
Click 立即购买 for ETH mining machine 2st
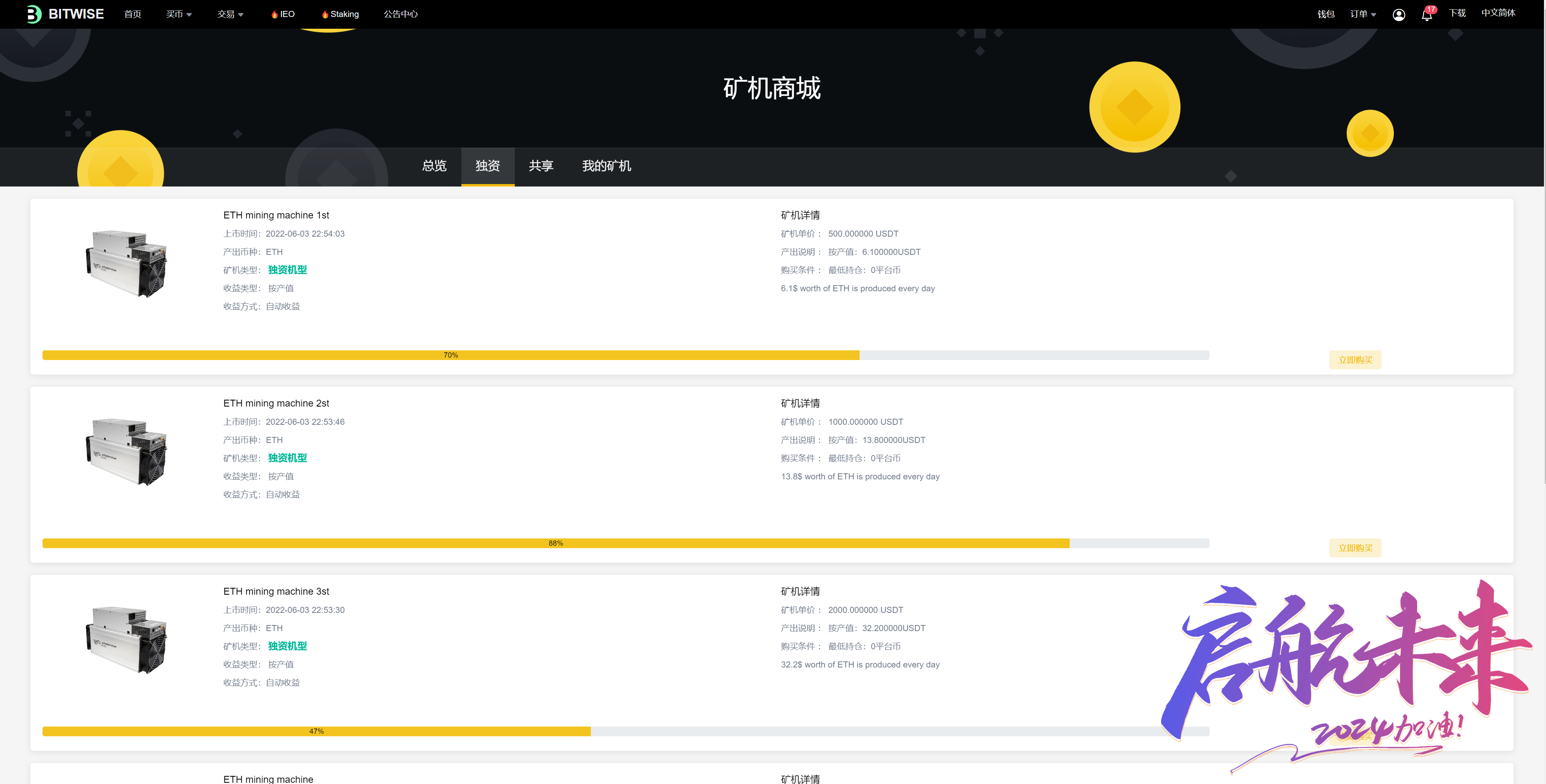click(x=1355, y=548)
